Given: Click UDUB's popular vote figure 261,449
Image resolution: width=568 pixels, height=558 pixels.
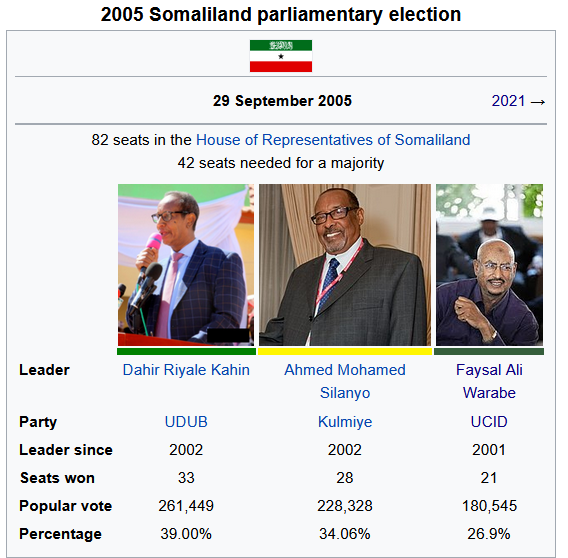Looking at the screenshot, I should [x=186, y=506].
